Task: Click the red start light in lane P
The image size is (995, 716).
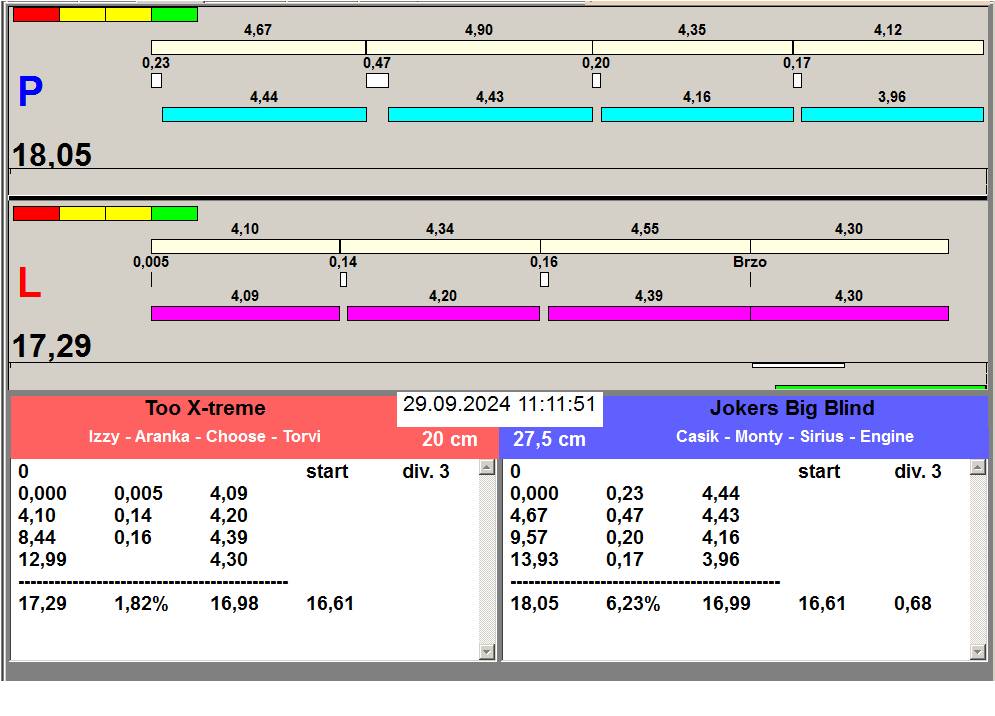Action: coord(36,15)
